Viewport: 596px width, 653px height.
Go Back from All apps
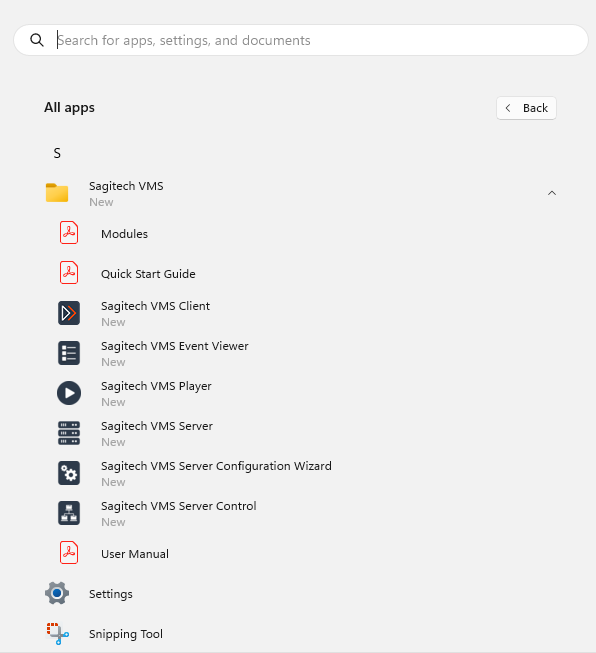point(526,108)
